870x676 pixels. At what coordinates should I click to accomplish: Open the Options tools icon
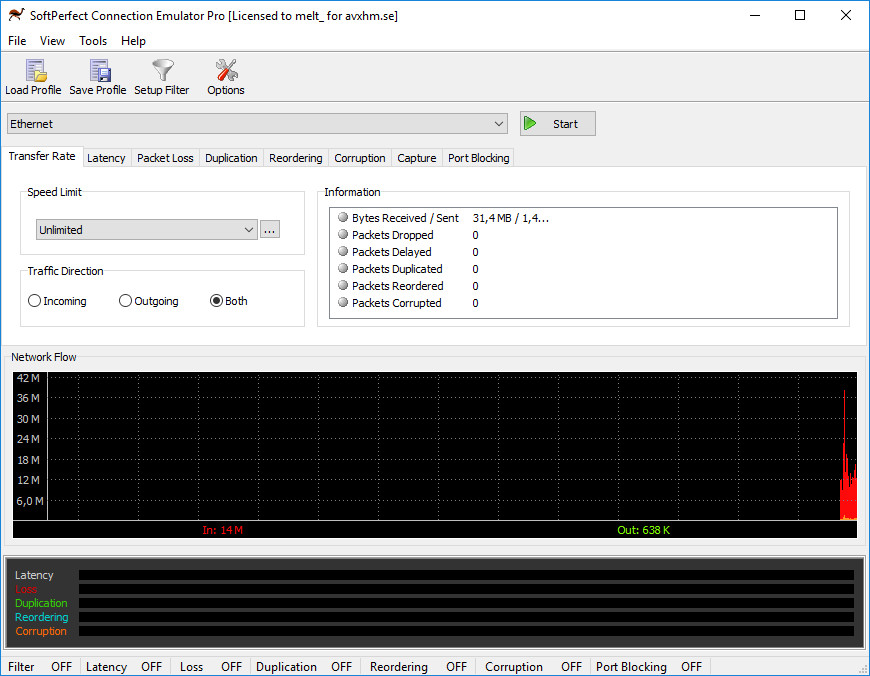coord(226,71)
